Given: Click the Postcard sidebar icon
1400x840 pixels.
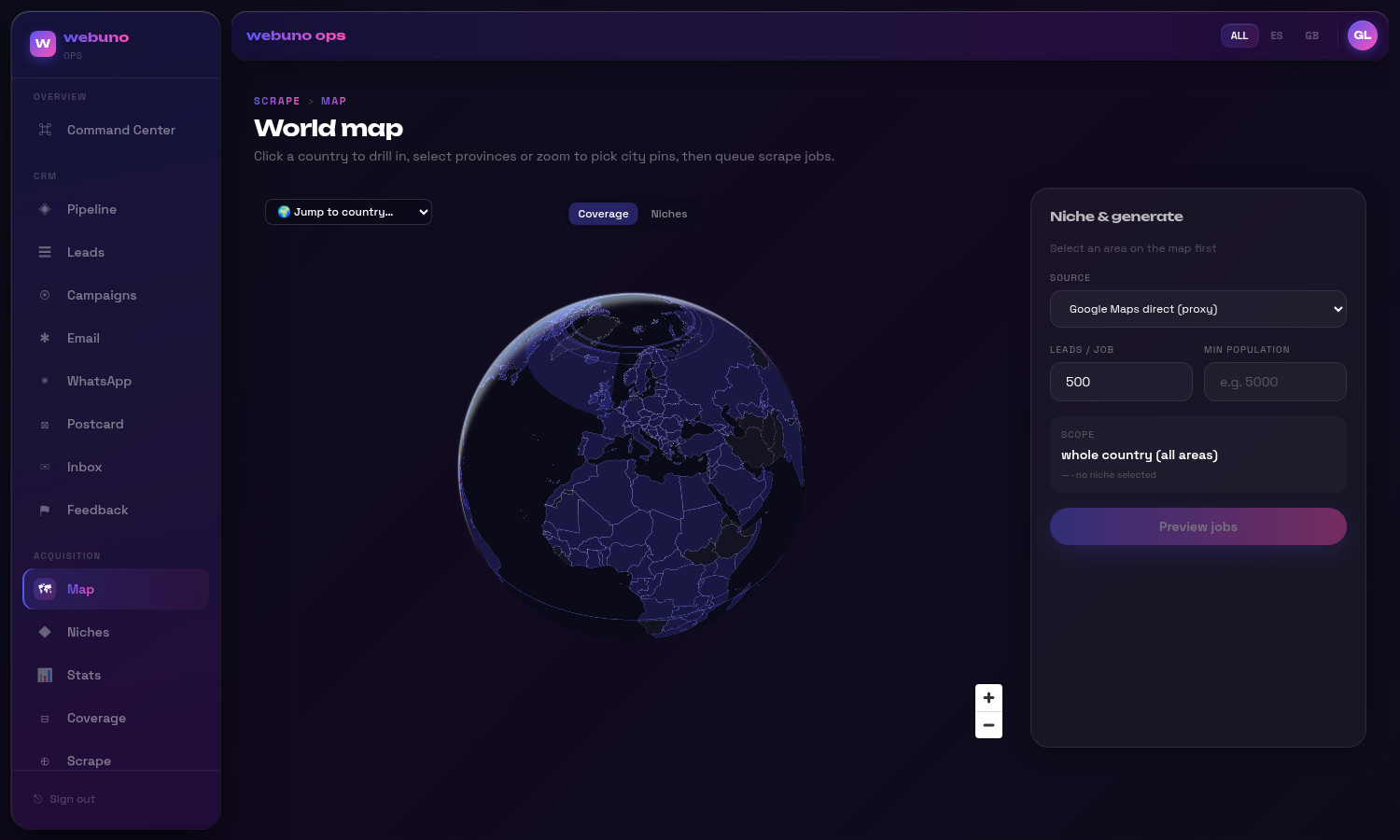Looking at the screenshot, I should (x=45, y=424).
